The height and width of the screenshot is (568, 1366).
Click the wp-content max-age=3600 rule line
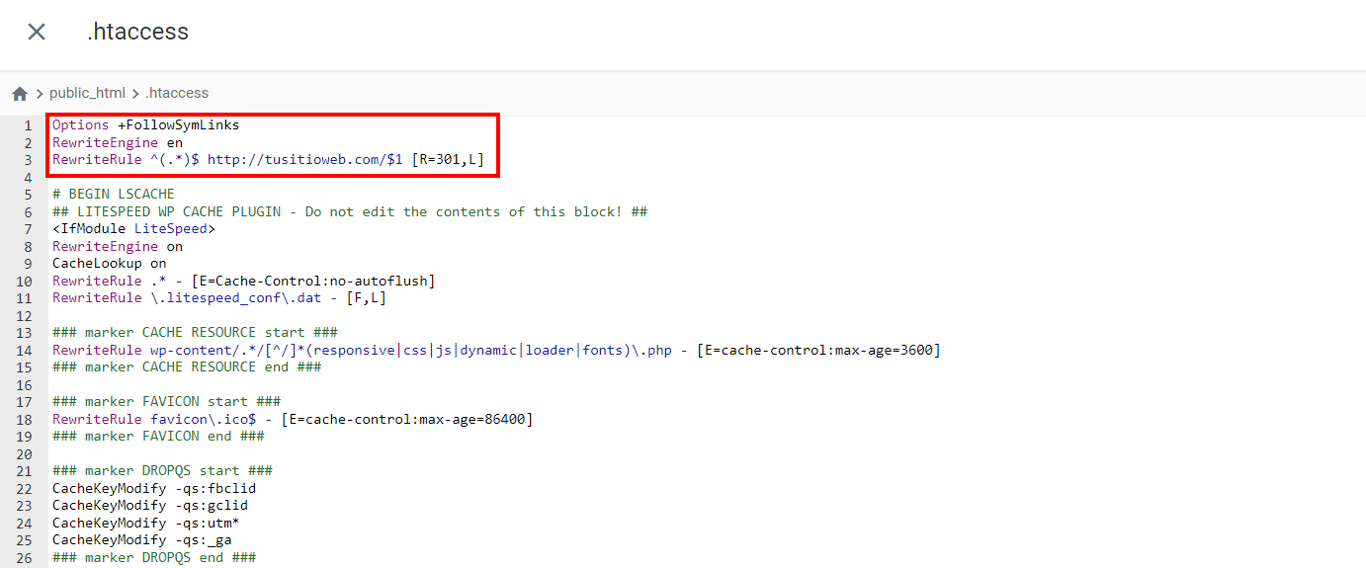[x=496, y=350]
